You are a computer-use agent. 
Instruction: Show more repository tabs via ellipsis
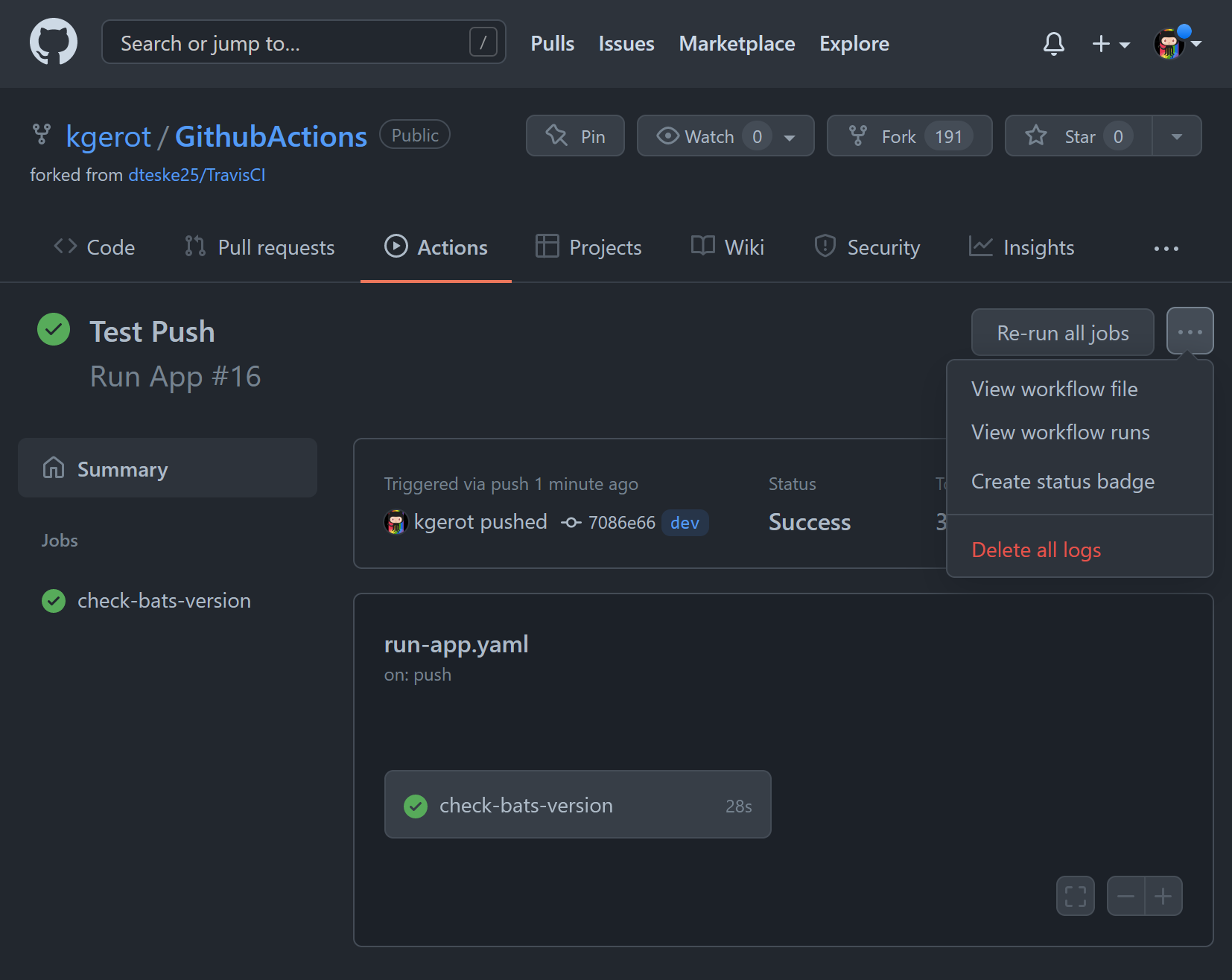click(x=1166, y=249)
